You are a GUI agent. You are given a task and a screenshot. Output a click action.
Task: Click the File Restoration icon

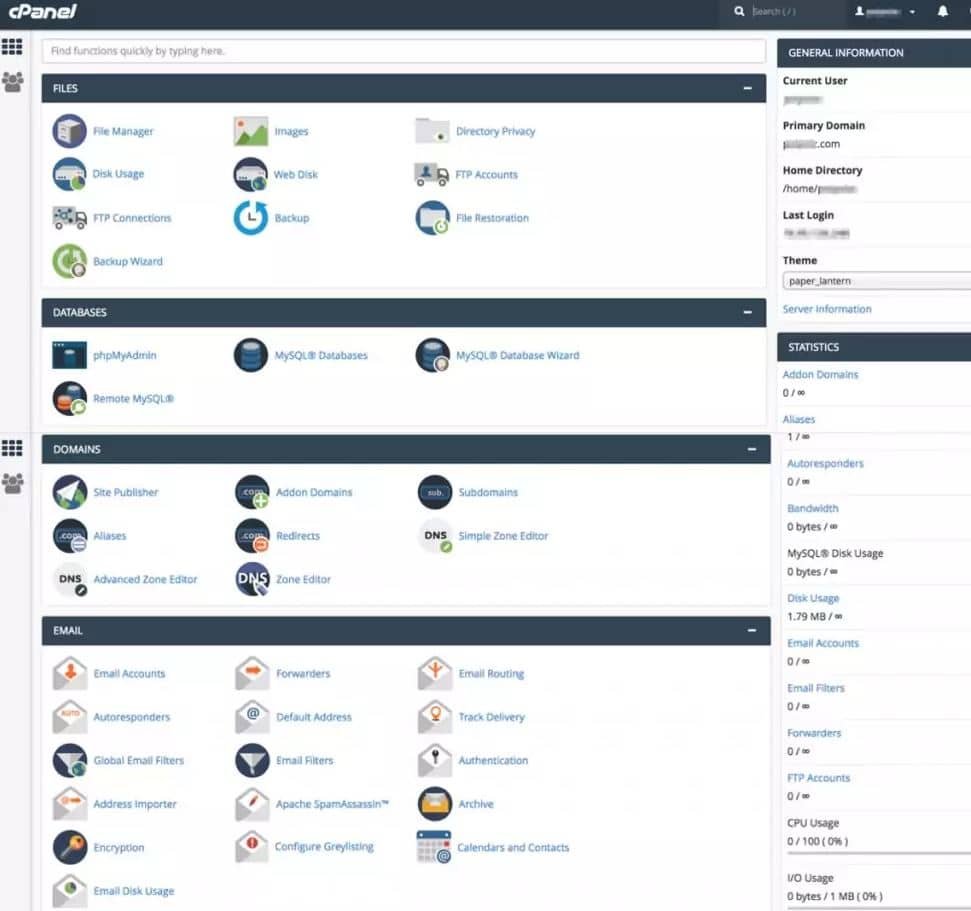tap(432, 218)
